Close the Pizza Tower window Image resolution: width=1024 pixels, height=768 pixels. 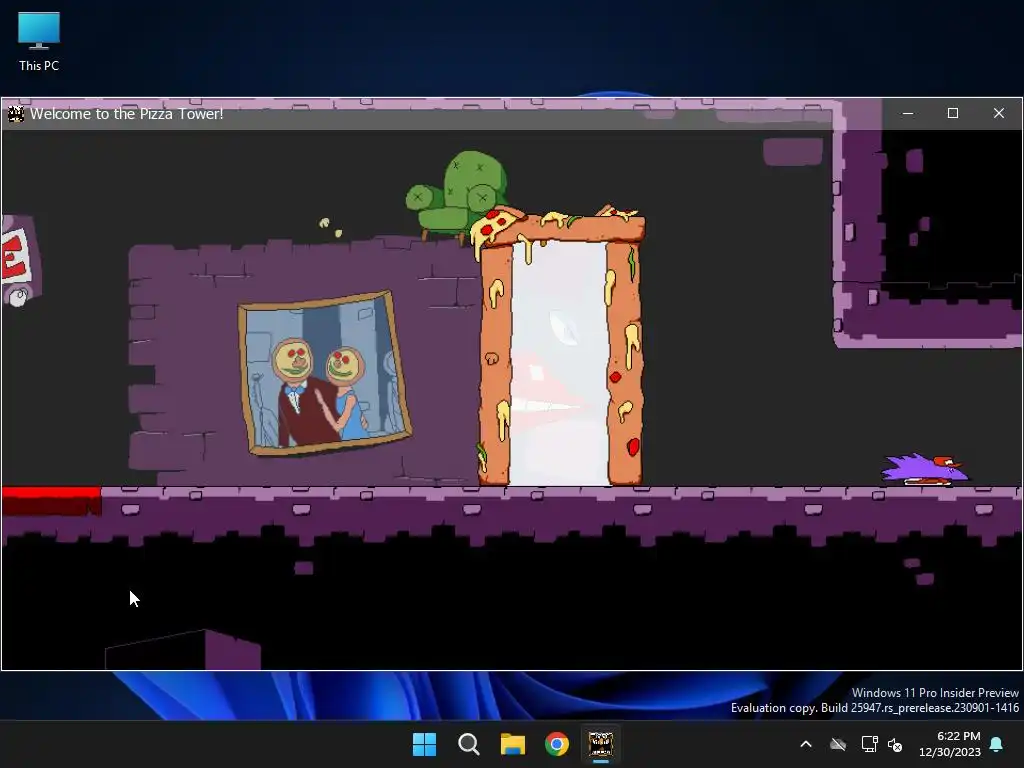[x=999, y=114]
